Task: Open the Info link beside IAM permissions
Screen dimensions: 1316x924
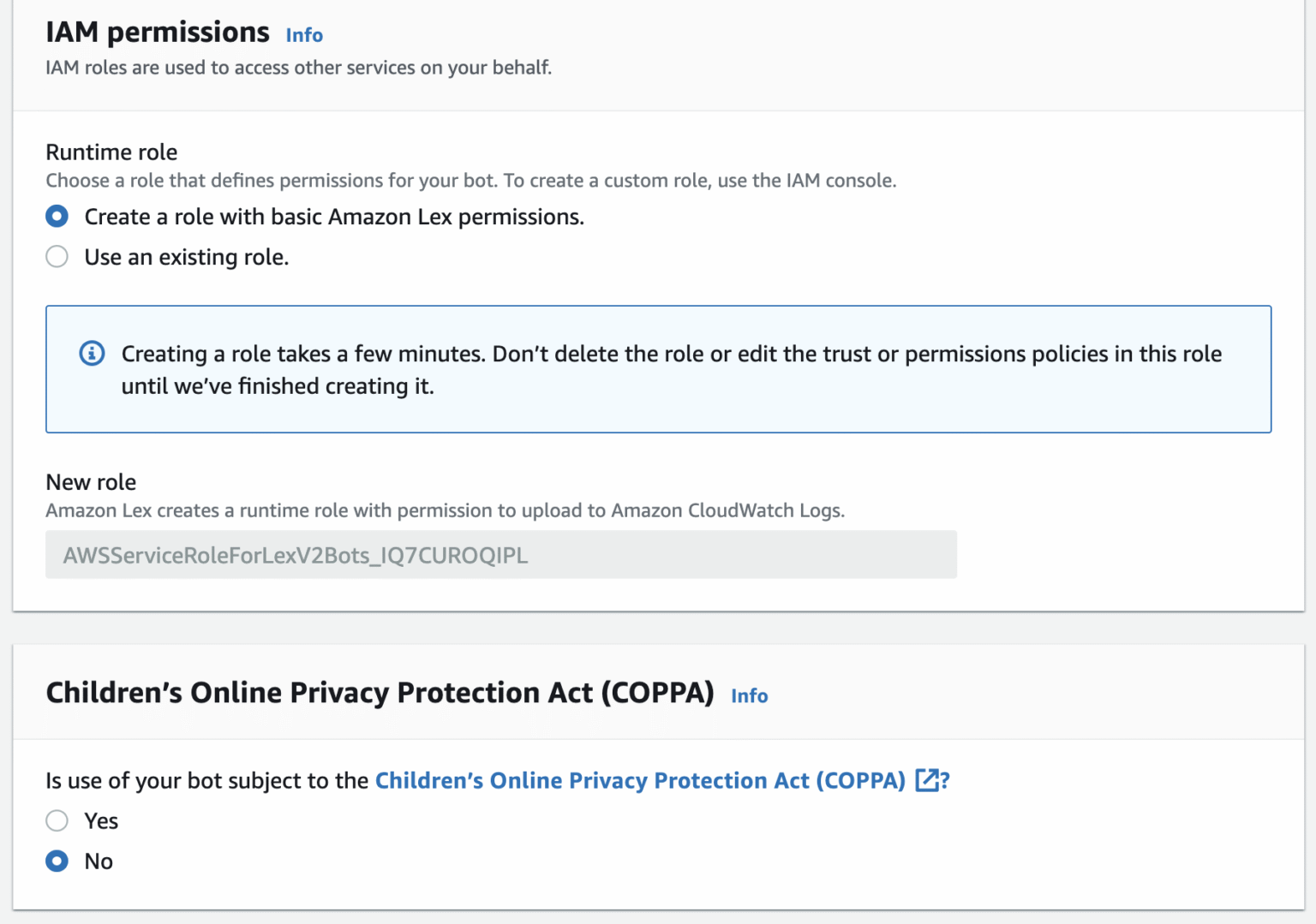Action: pos(304,35)
